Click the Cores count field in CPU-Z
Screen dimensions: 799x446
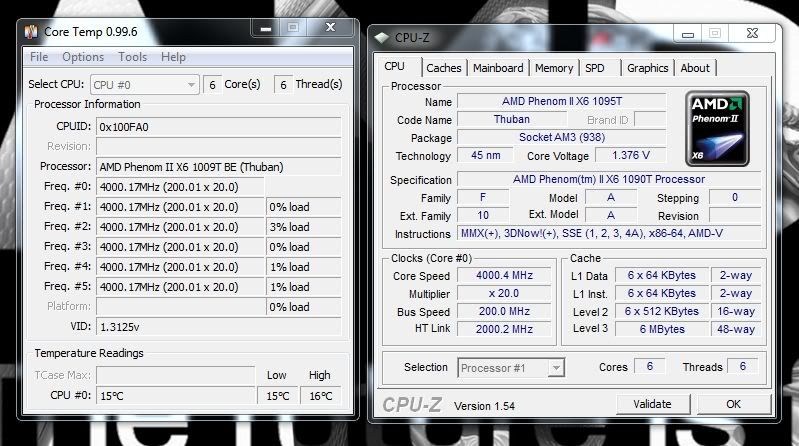click(649, 366)
